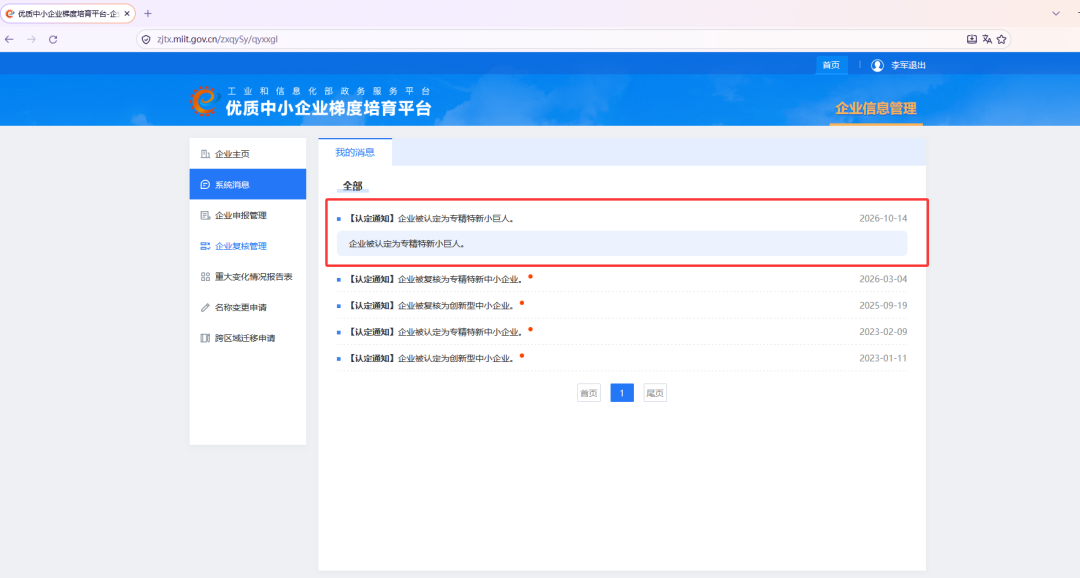The image size is (1080, 578).
Task: Click 李军退出 to log out
Action: click(908, 65)
